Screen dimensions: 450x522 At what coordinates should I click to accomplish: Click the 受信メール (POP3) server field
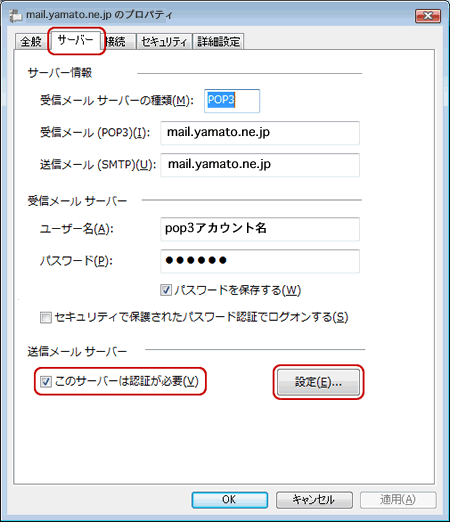click(x=260, y=133)
